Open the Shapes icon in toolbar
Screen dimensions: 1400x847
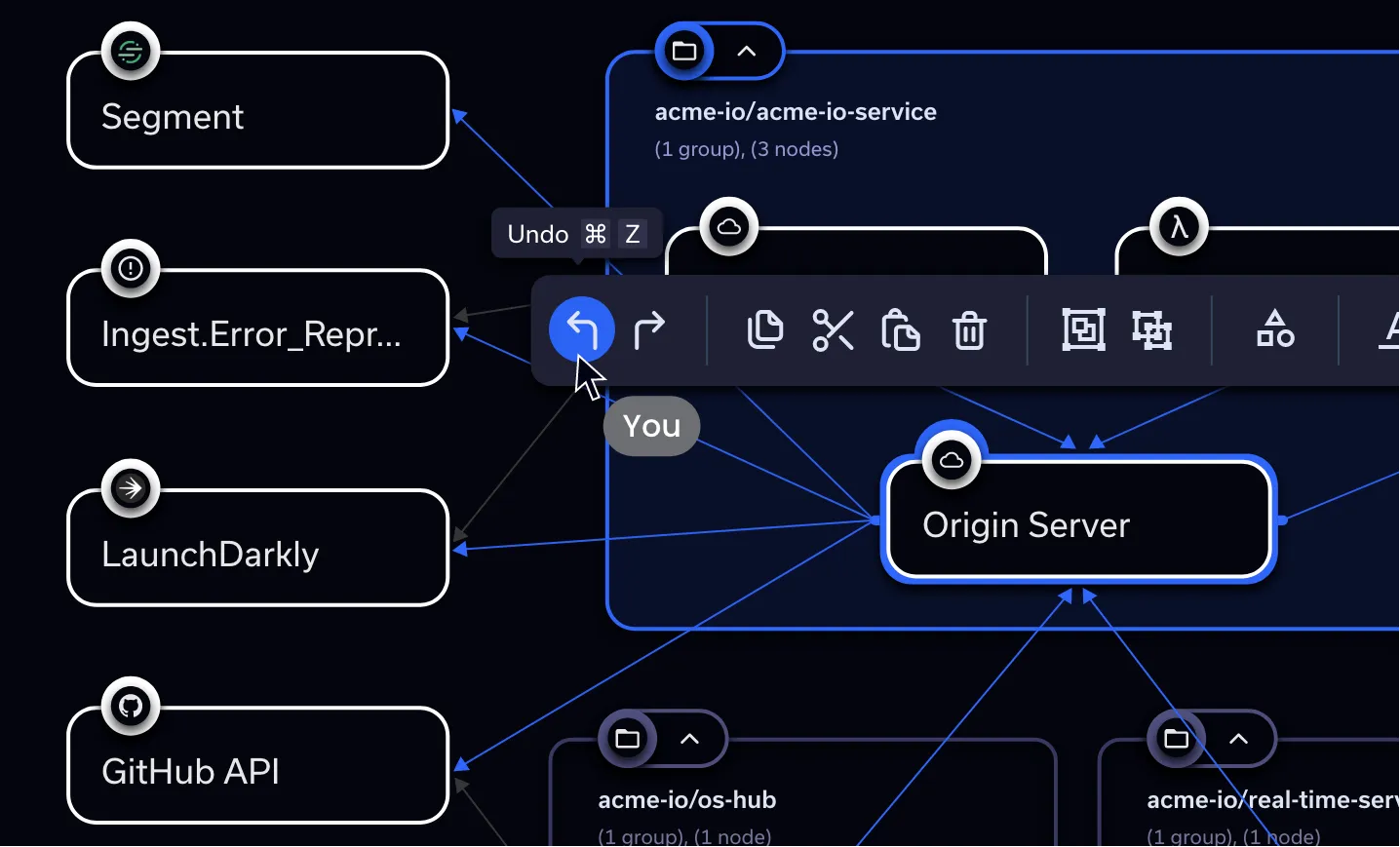(x=1275, y=329)
